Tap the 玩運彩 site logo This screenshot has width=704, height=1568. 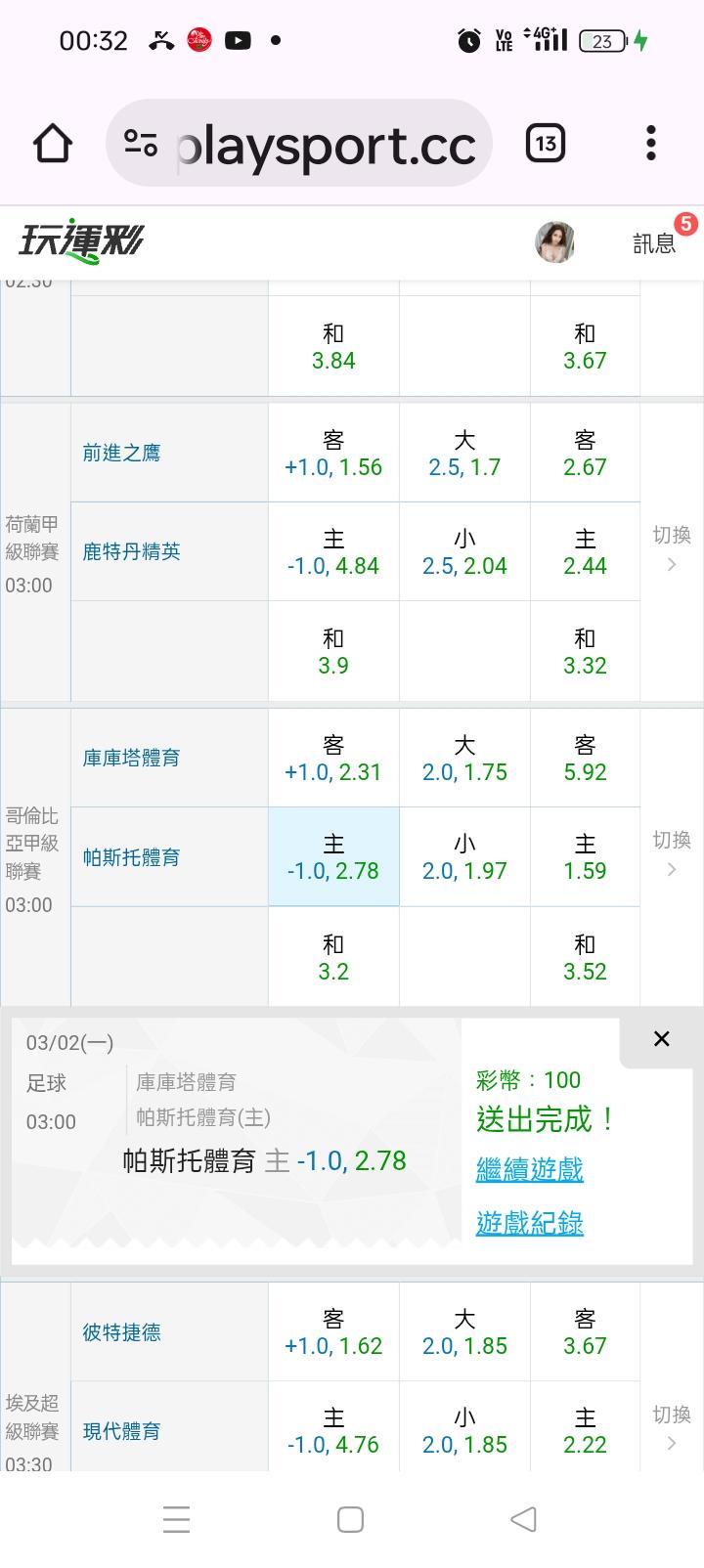coord(81,240)
